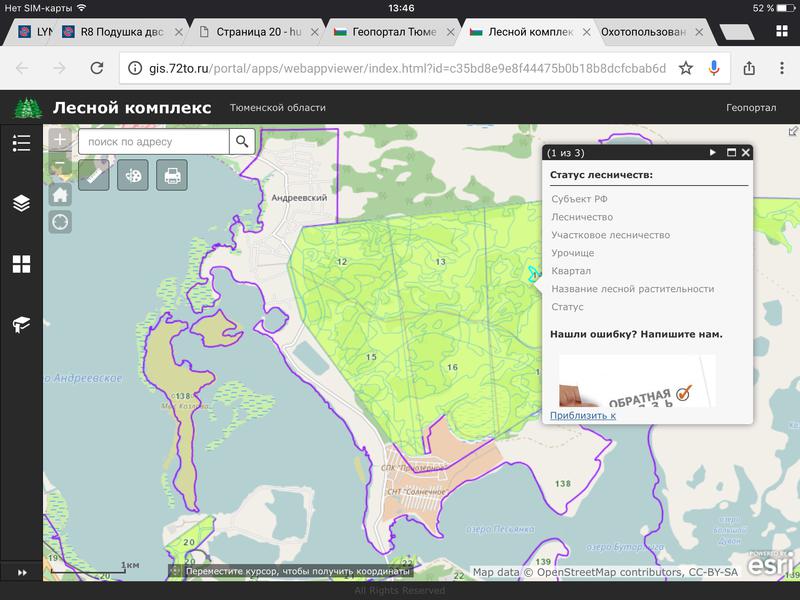Viewport: 800px width, 600px height.
Task: Bookmark the page with star icon
Action: [x=685, y=68]
